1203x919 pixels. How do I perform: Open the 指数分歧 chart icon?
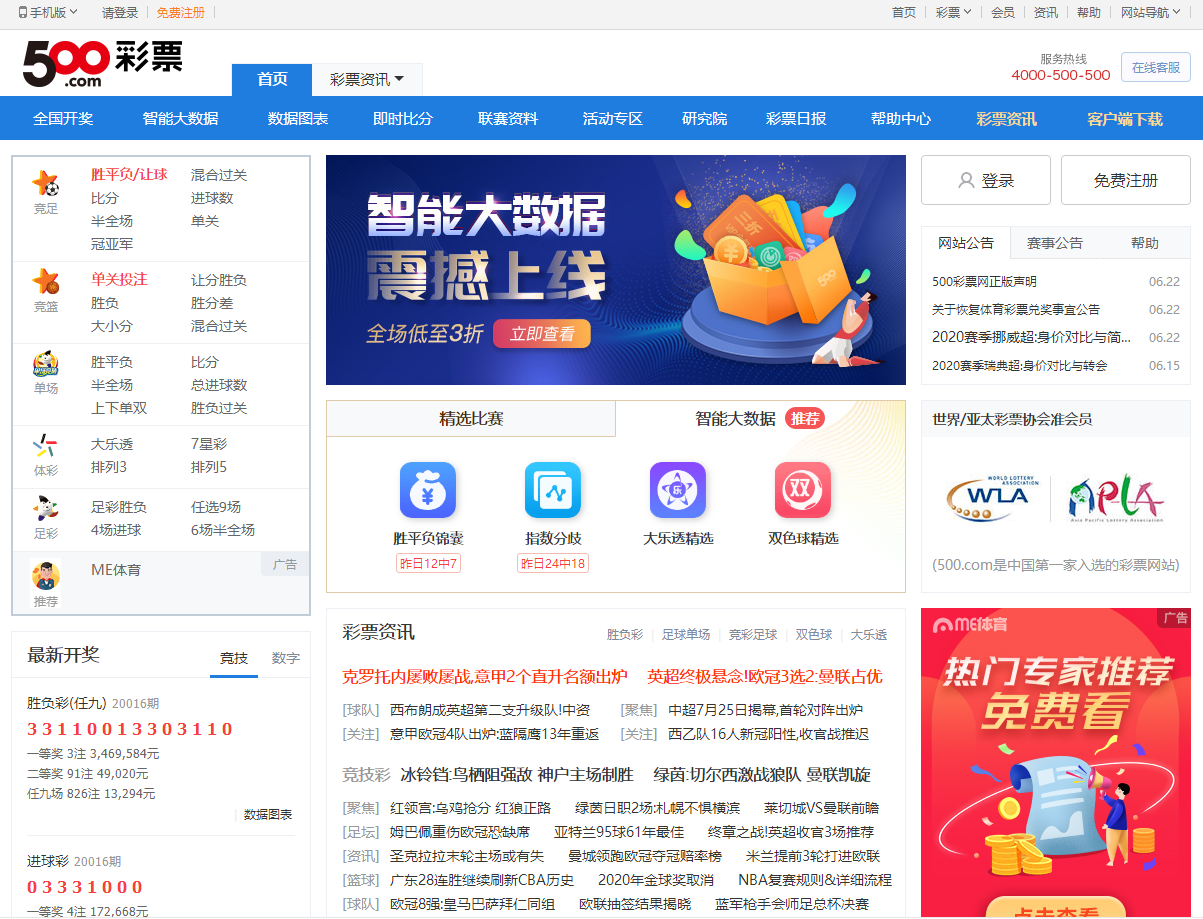553,490
